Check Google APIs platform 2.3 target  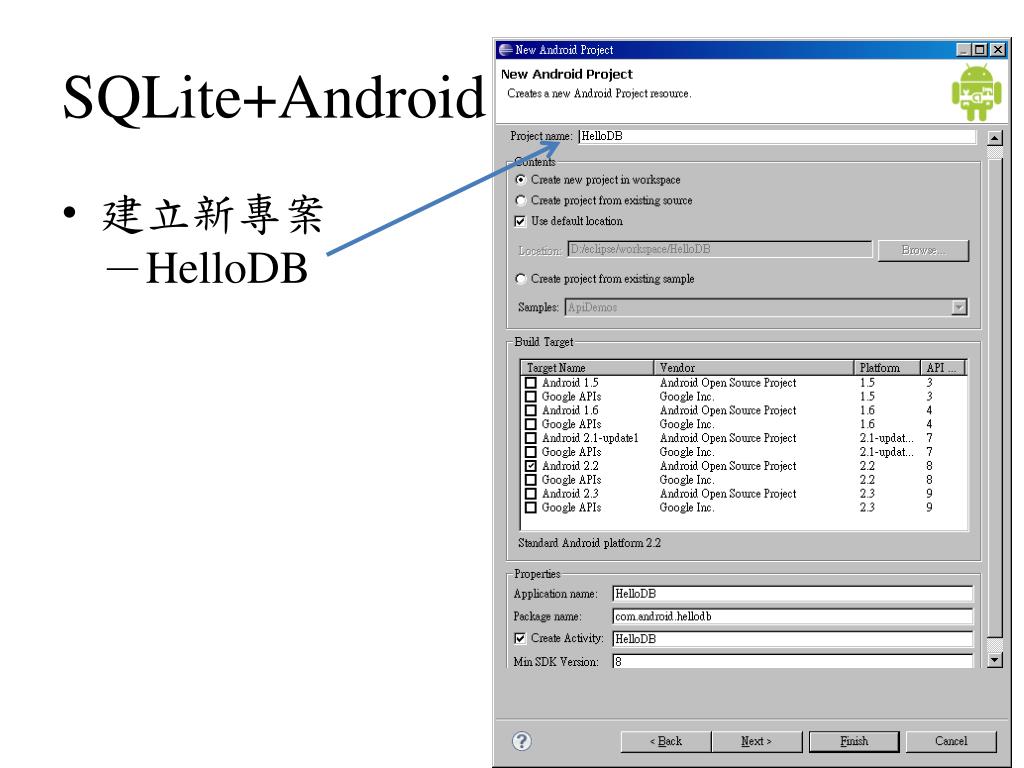[x=531, y=507]
